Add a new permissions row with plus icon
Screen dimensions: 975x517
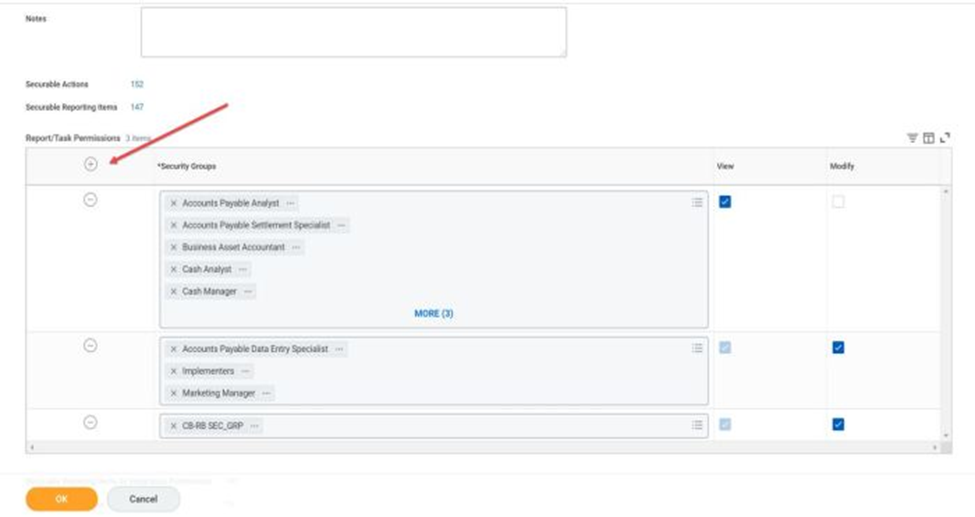90,164
